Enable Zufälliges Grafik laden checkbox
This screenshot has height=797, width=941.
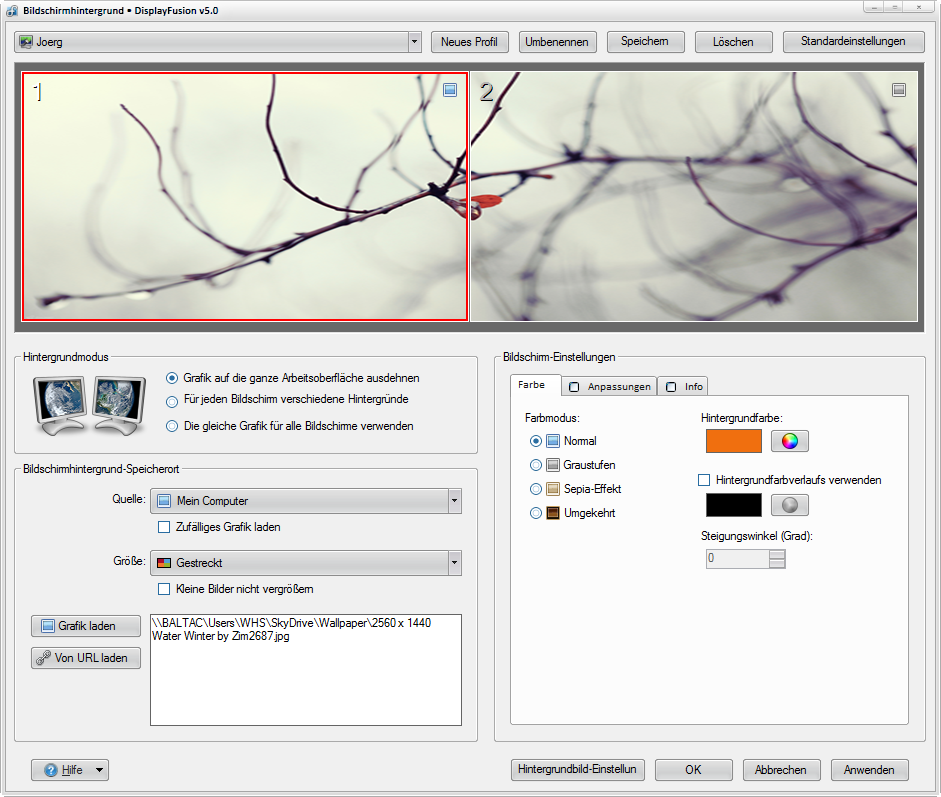(x=164, y=527)
